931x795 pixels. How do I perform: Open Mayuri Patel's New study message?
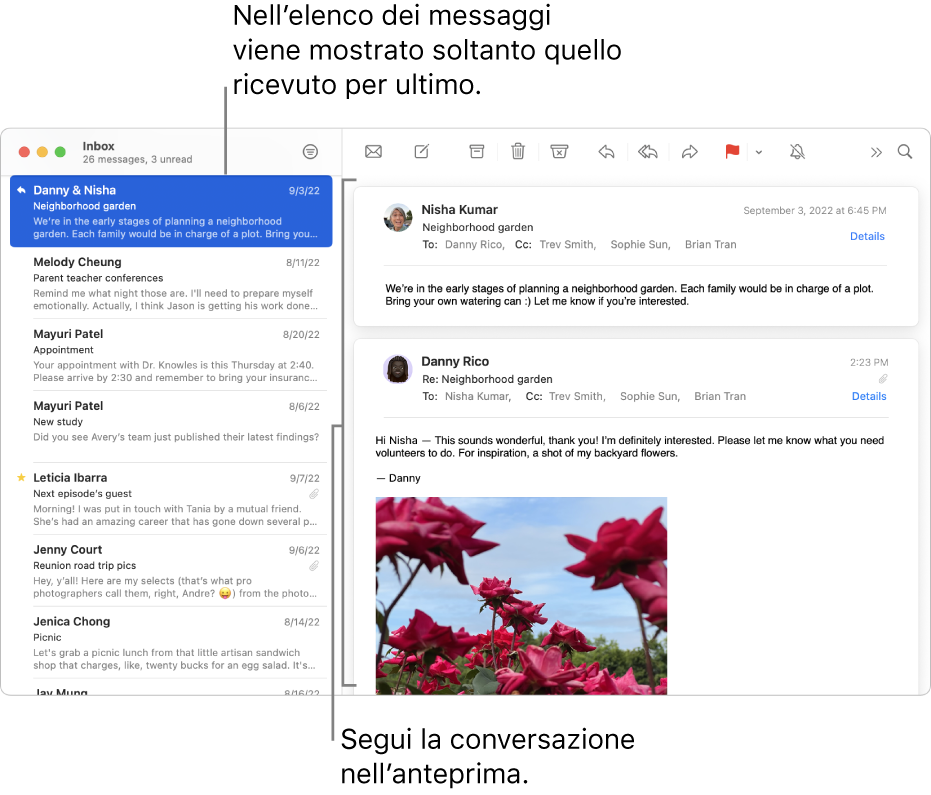click(171, 427)
